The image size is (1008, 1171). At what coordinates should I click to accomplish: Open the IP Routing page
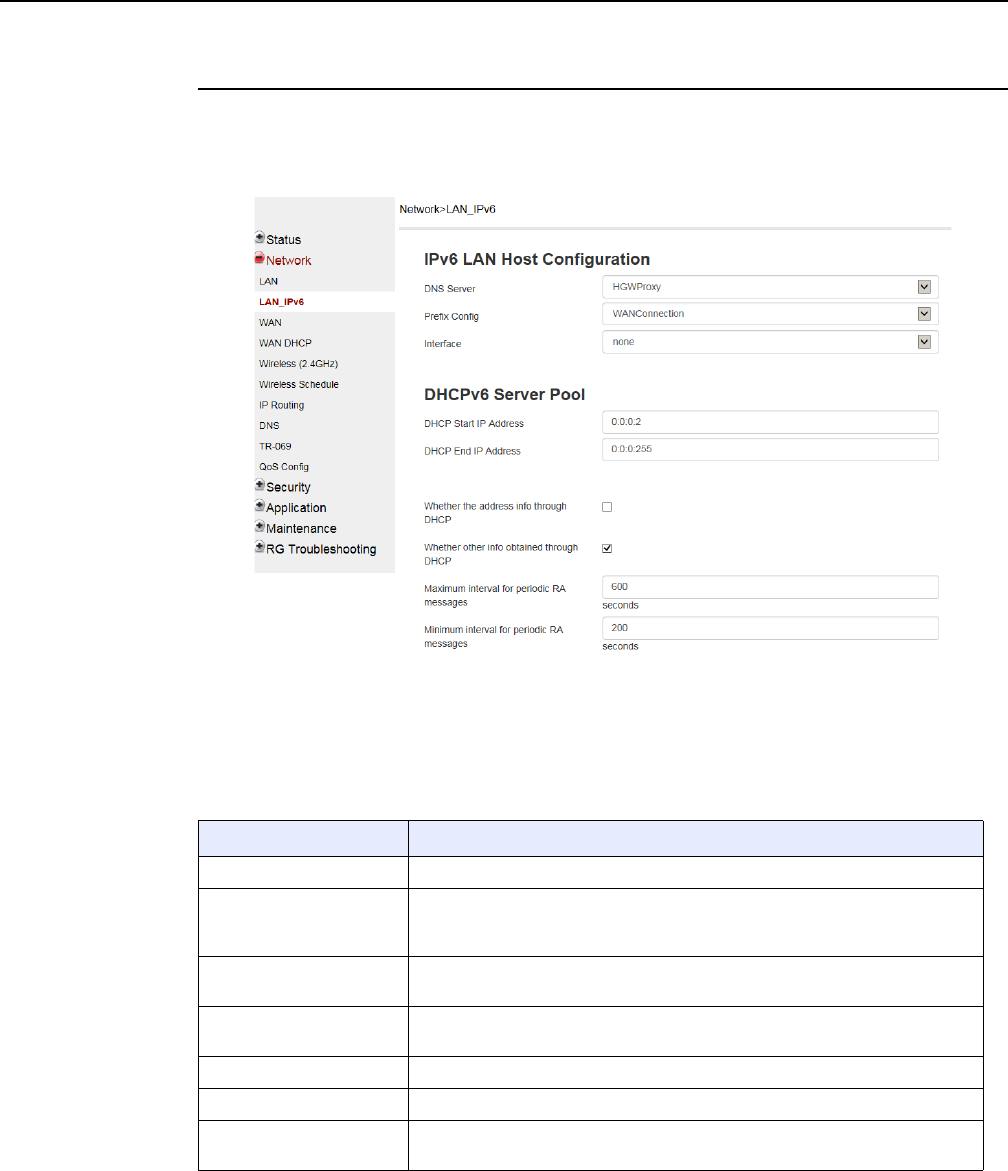tap(281, 405)
